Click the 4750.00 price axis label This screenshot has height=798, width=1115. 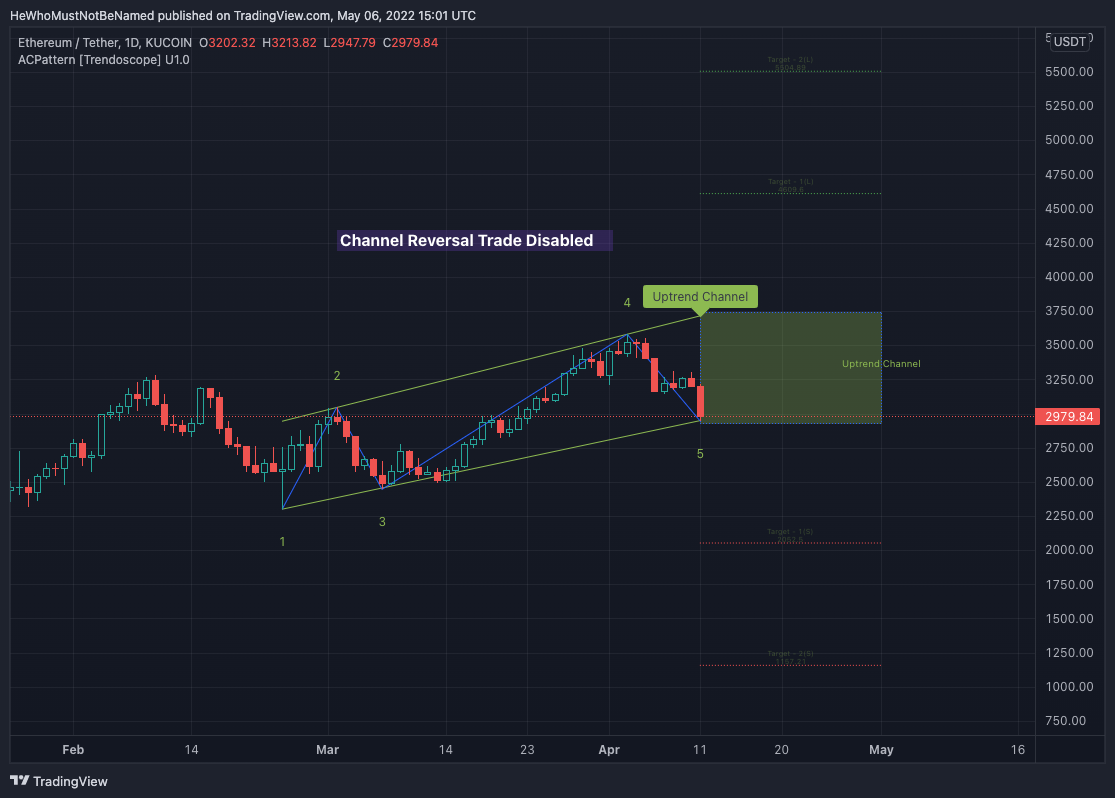click(1069, 174)
